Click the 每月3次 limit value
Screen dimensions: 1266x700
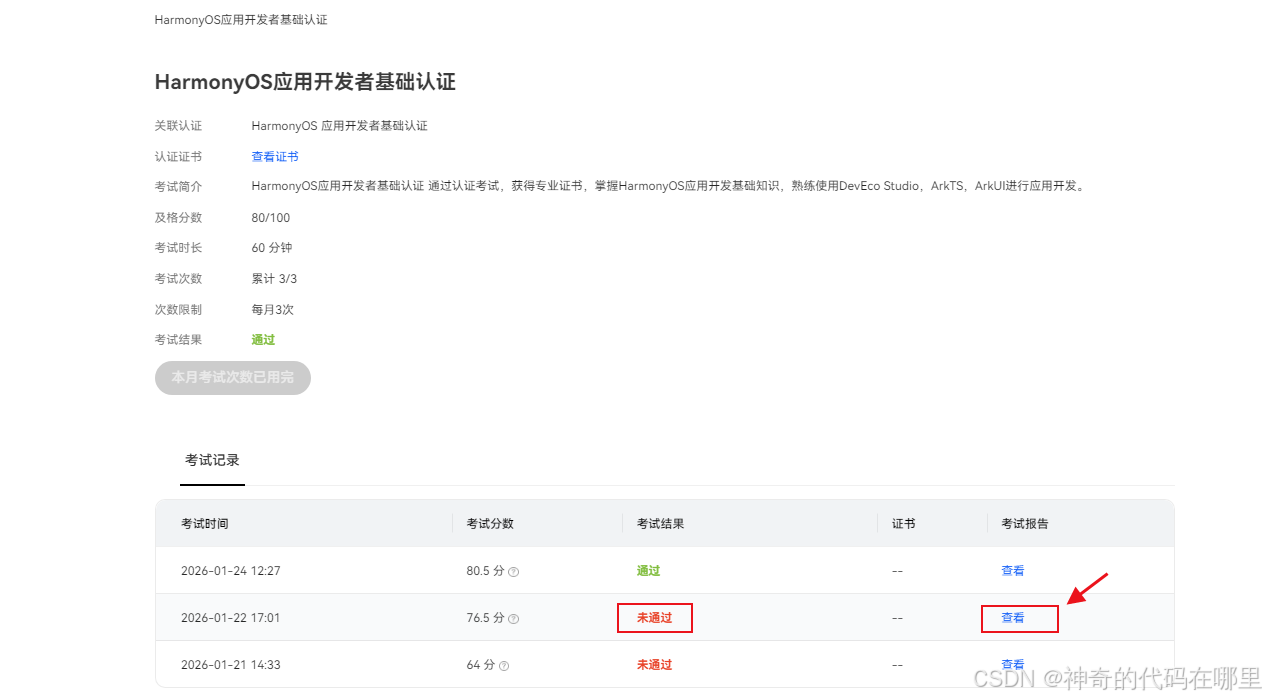click(x=273, y=310)
